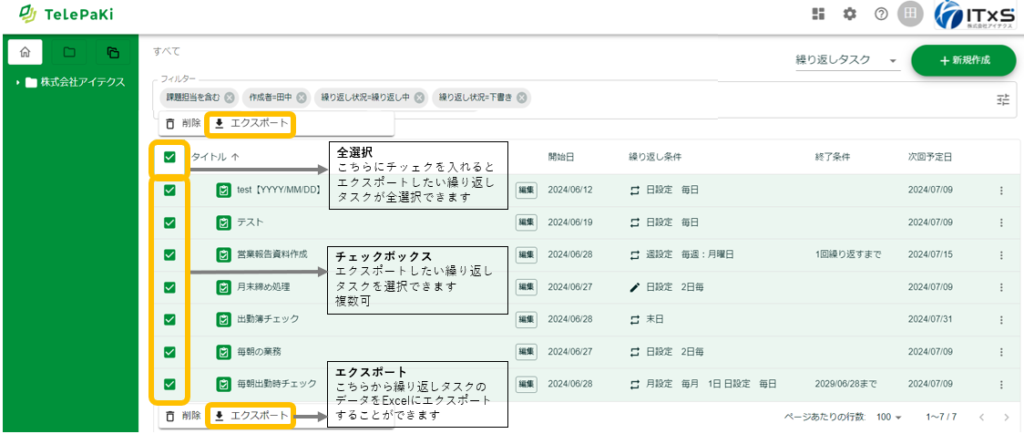Switch to the multi-folder sidebar tab
This screenshot has height=434, width=1024.
pyautogui.click(x=112, y=52)
